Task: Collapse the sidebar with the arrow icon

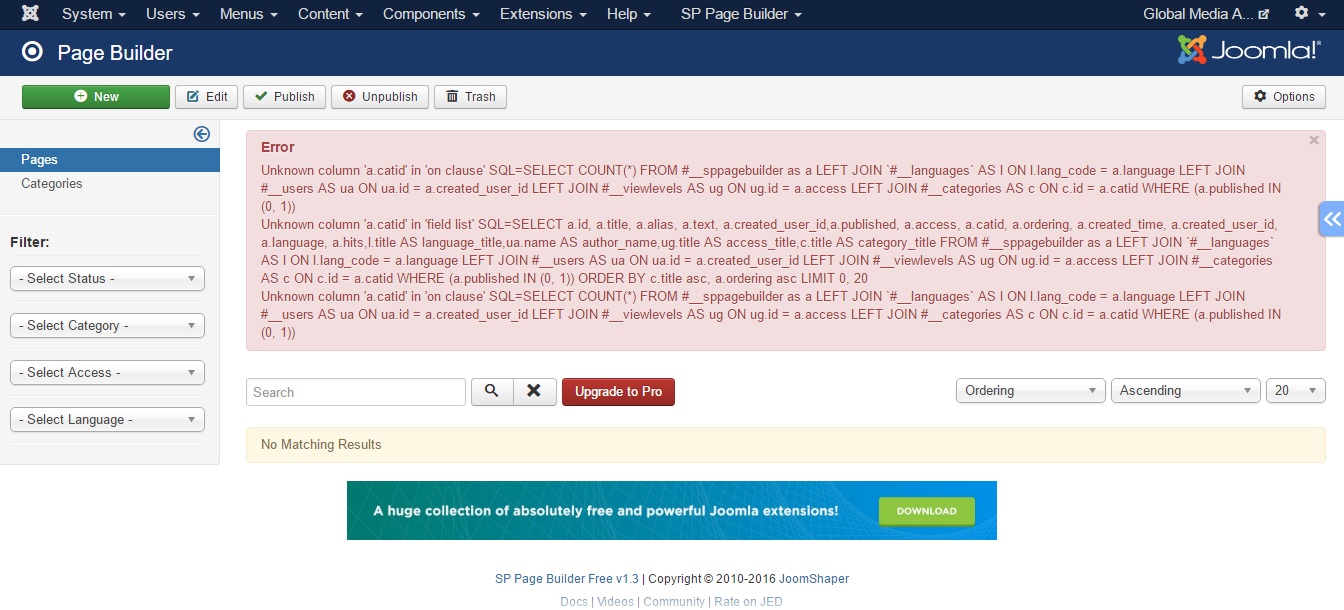Action: (x=202, y=134)
